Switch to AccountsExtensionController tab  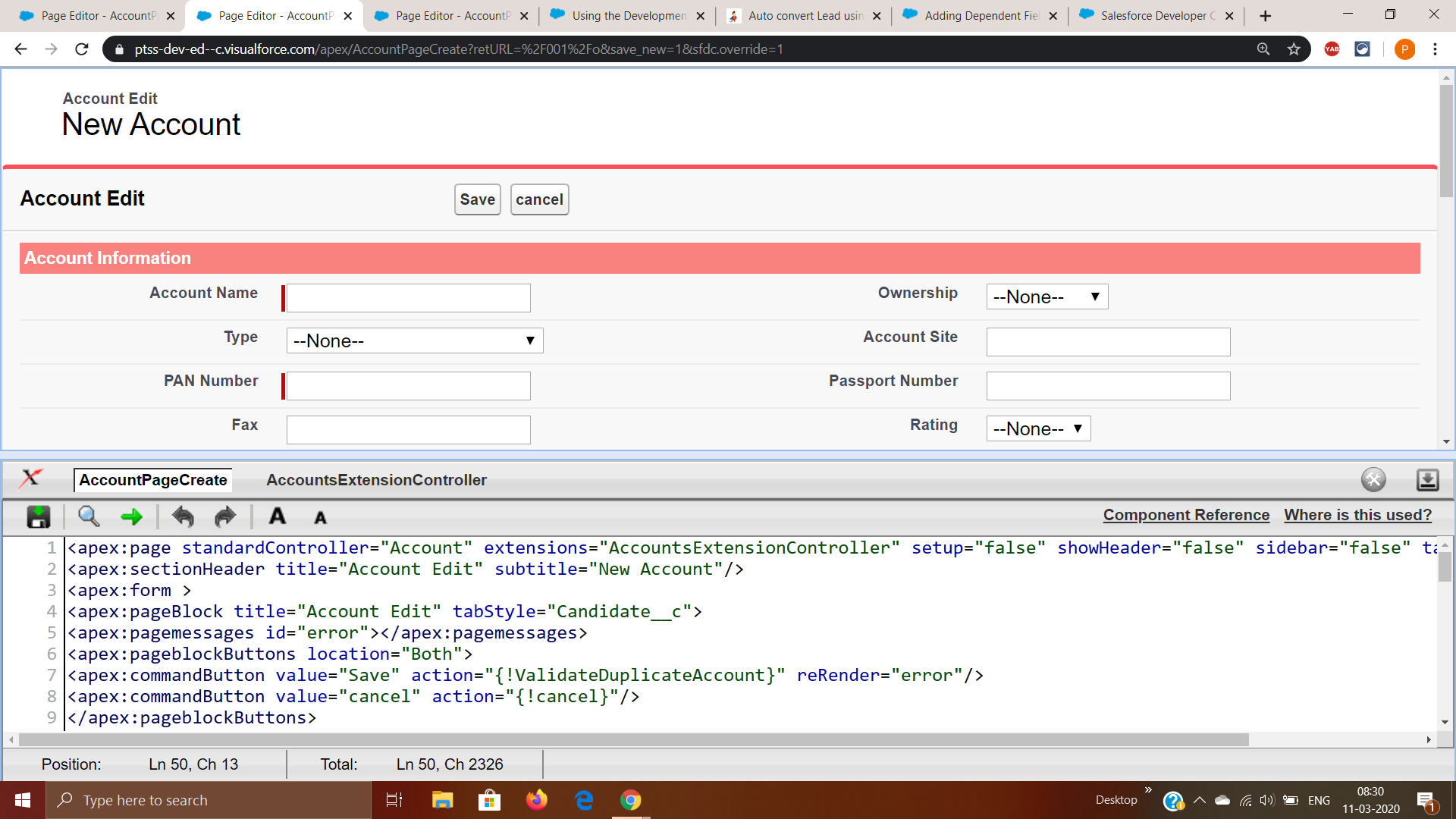pos(376,480)
